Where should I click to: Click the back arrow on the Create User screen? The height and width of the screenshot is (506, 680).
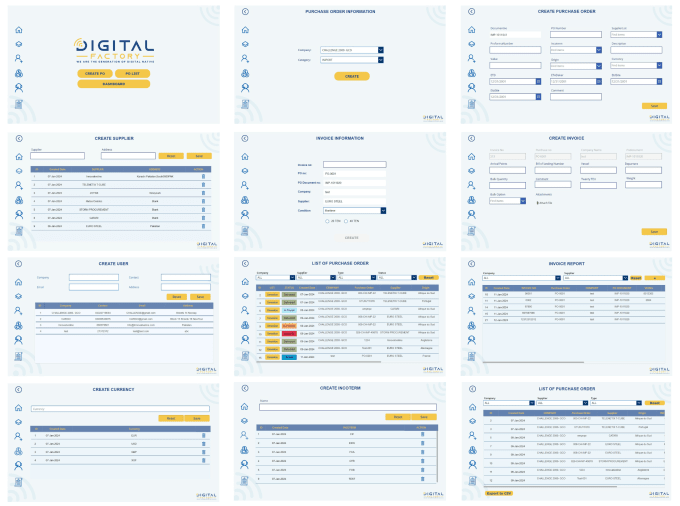pyautogui.click(x=19, y=264)
